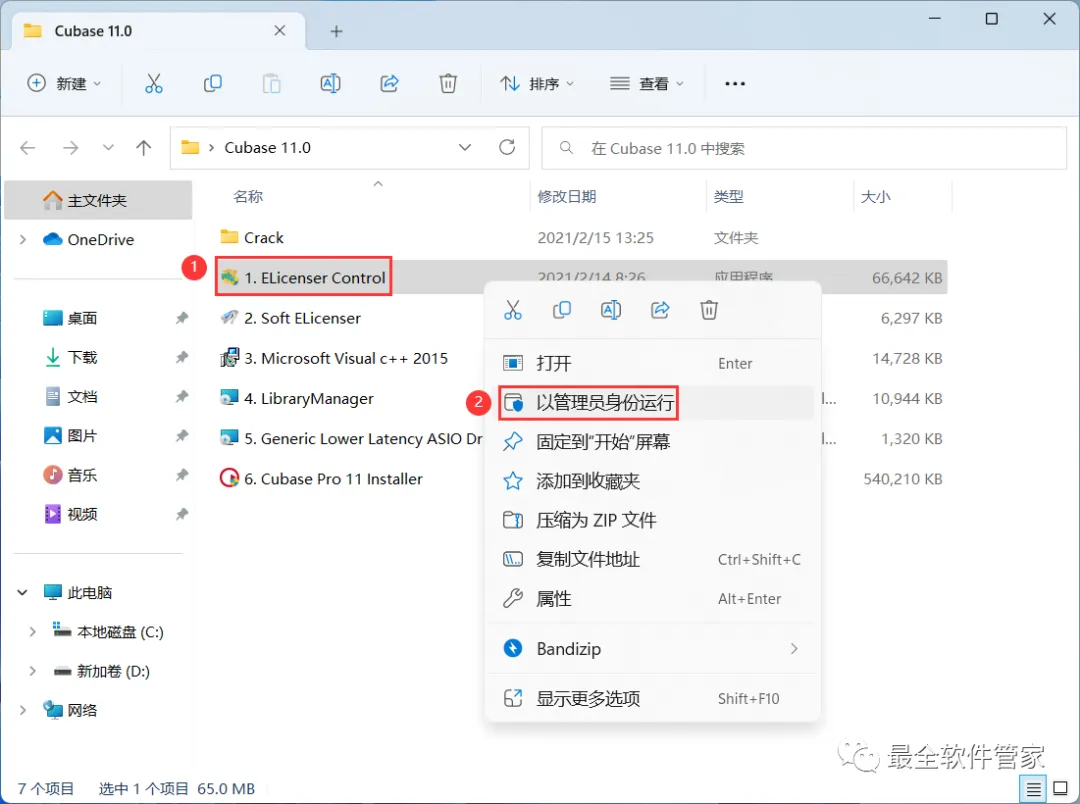Click the Soft ELicenser file icon
Viewport: 1080px width, 804px height.
[x=229, y=318]
